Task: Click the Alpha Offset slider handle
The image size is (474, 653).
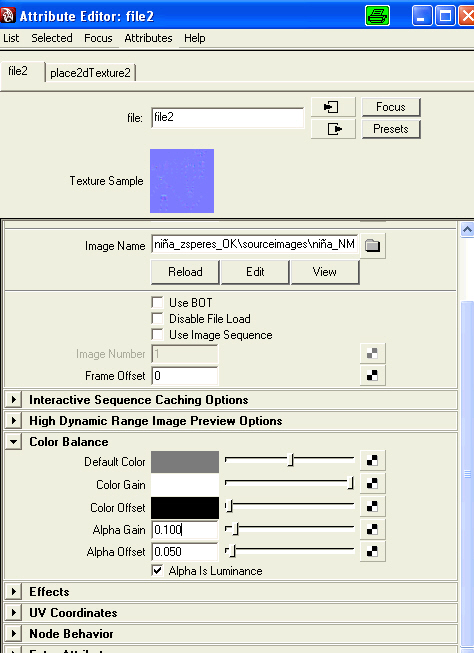Action: [233, 551]
